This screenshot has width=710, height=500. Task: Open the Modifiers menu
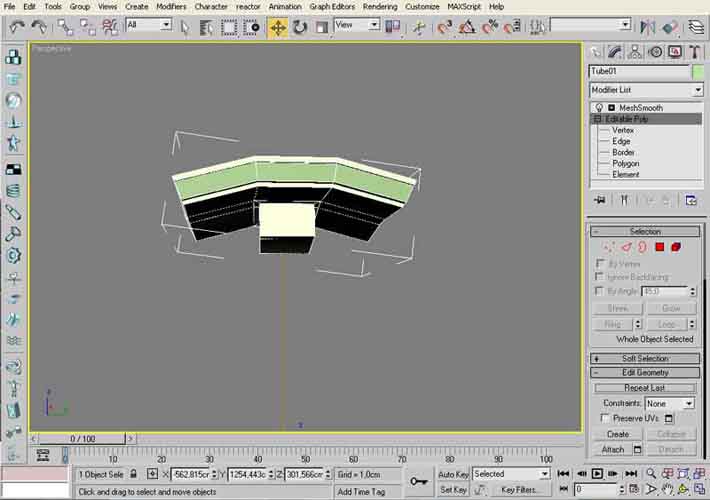tap(171, 6)
